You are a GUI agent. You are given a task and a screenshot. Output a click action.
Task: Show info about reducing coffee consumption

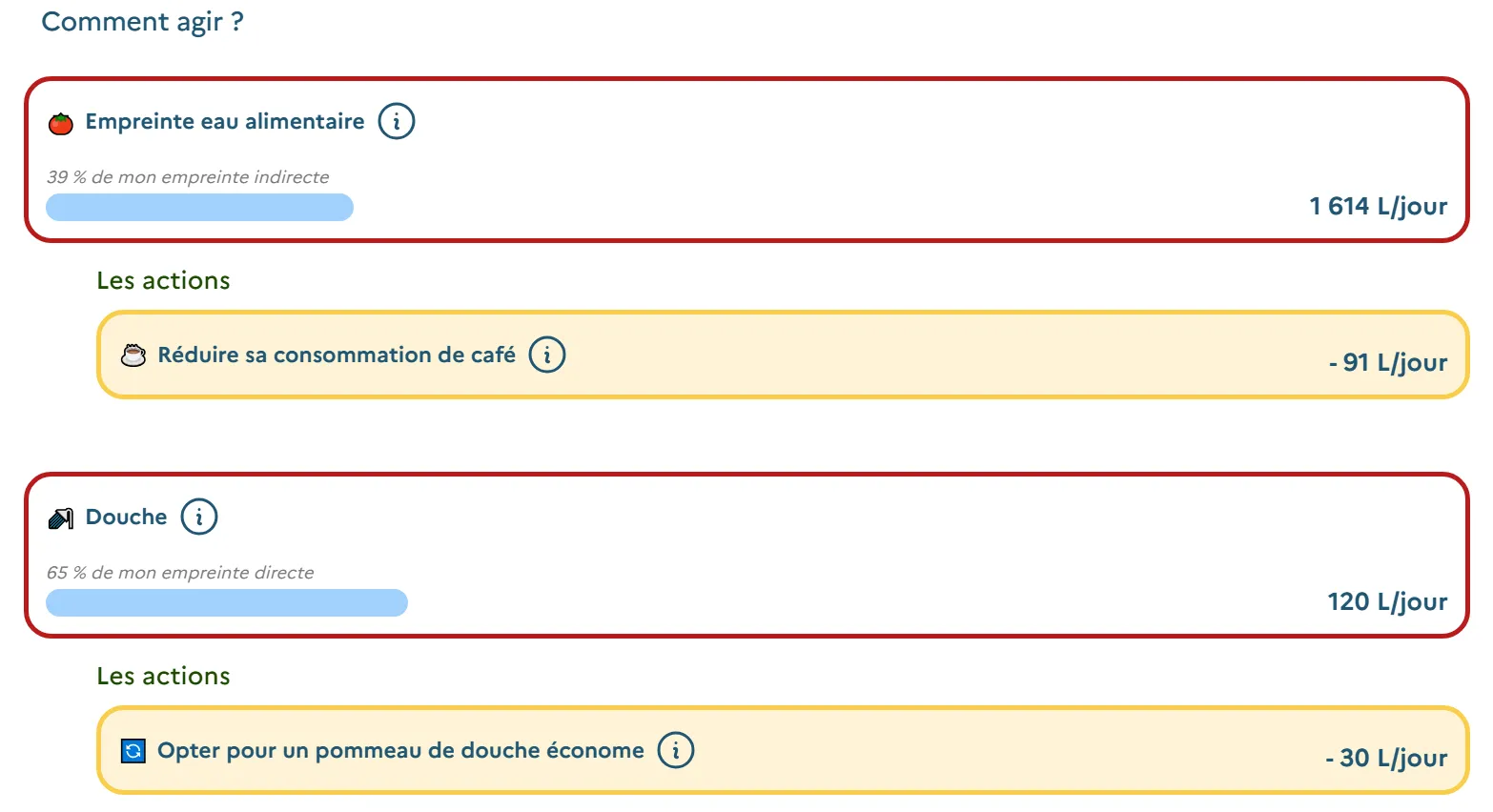coord(547,355)
